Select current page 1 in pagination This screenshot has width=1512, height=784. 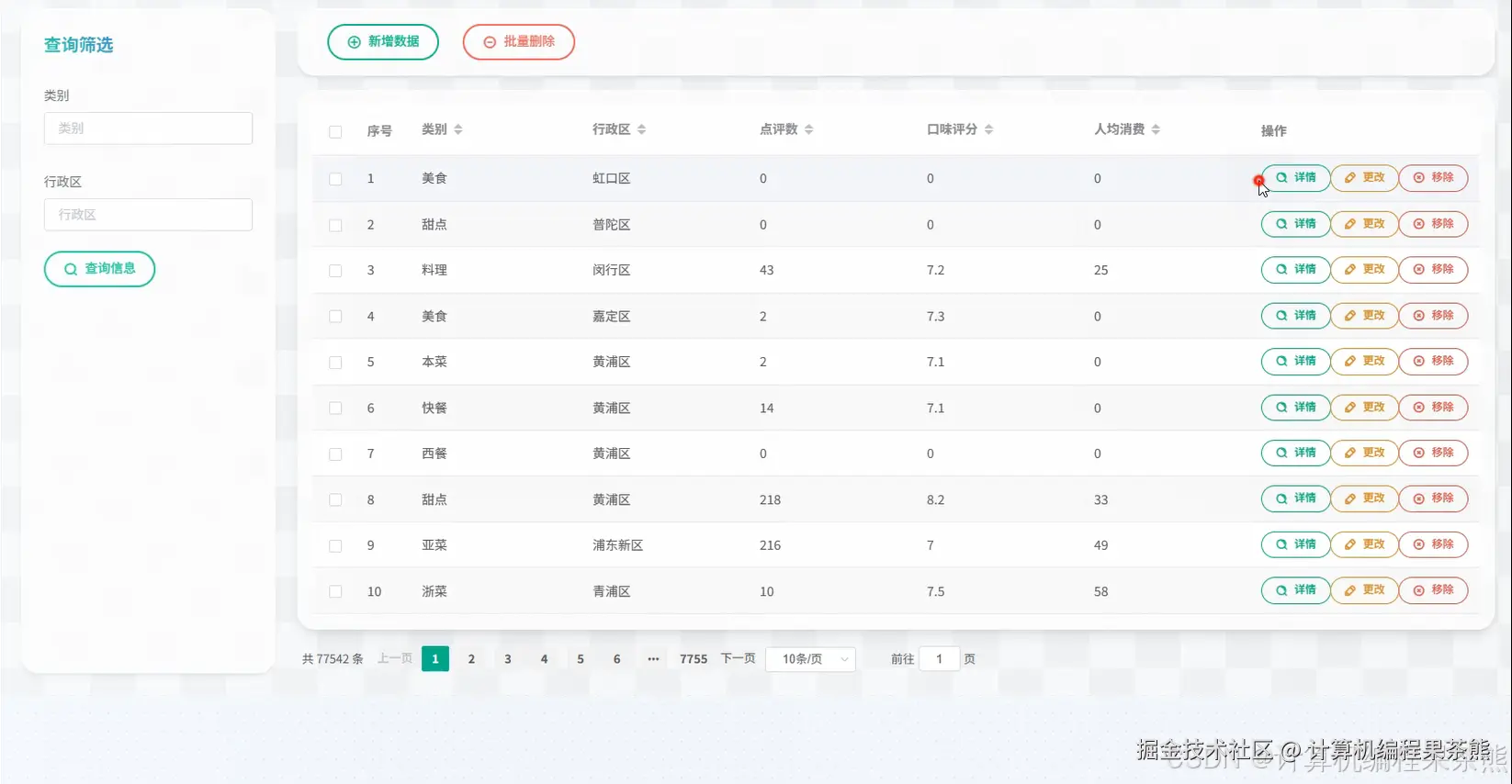click(435, 659)
